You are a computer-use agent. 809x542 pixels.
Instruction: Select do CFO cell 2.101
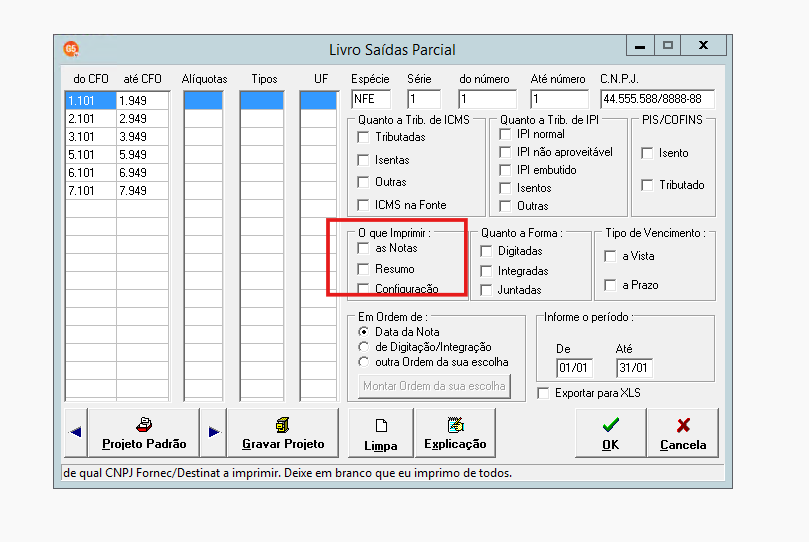click(x=91, y=119)
